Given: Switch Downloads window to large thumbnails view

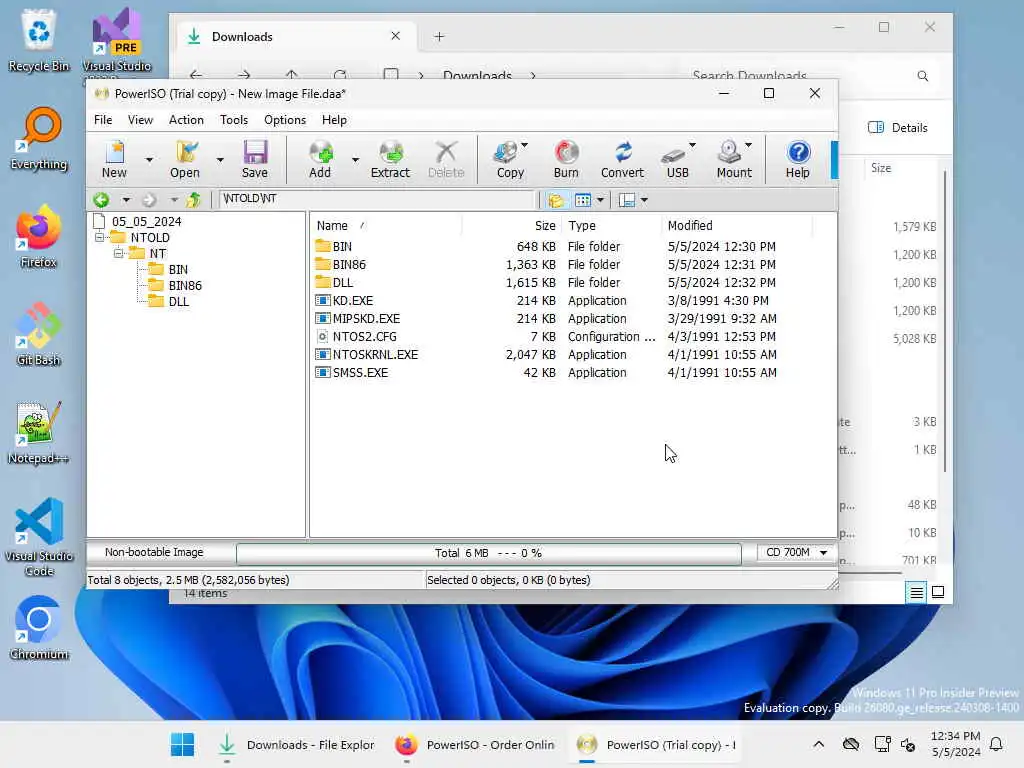Looking at the screenshot, I should [938, 592].
